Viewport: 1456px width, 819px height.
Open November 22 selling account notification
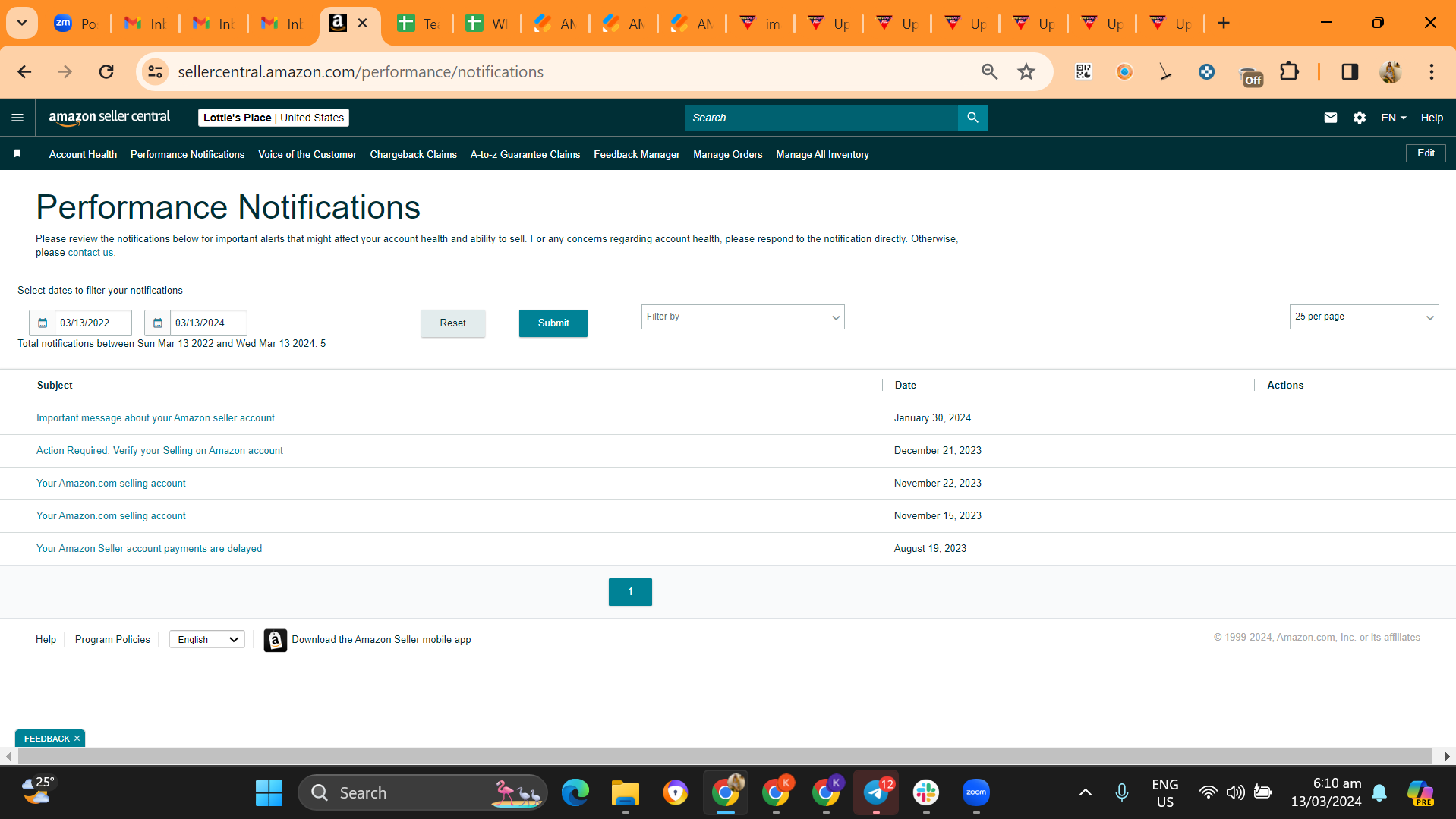(x=111, y=484)
